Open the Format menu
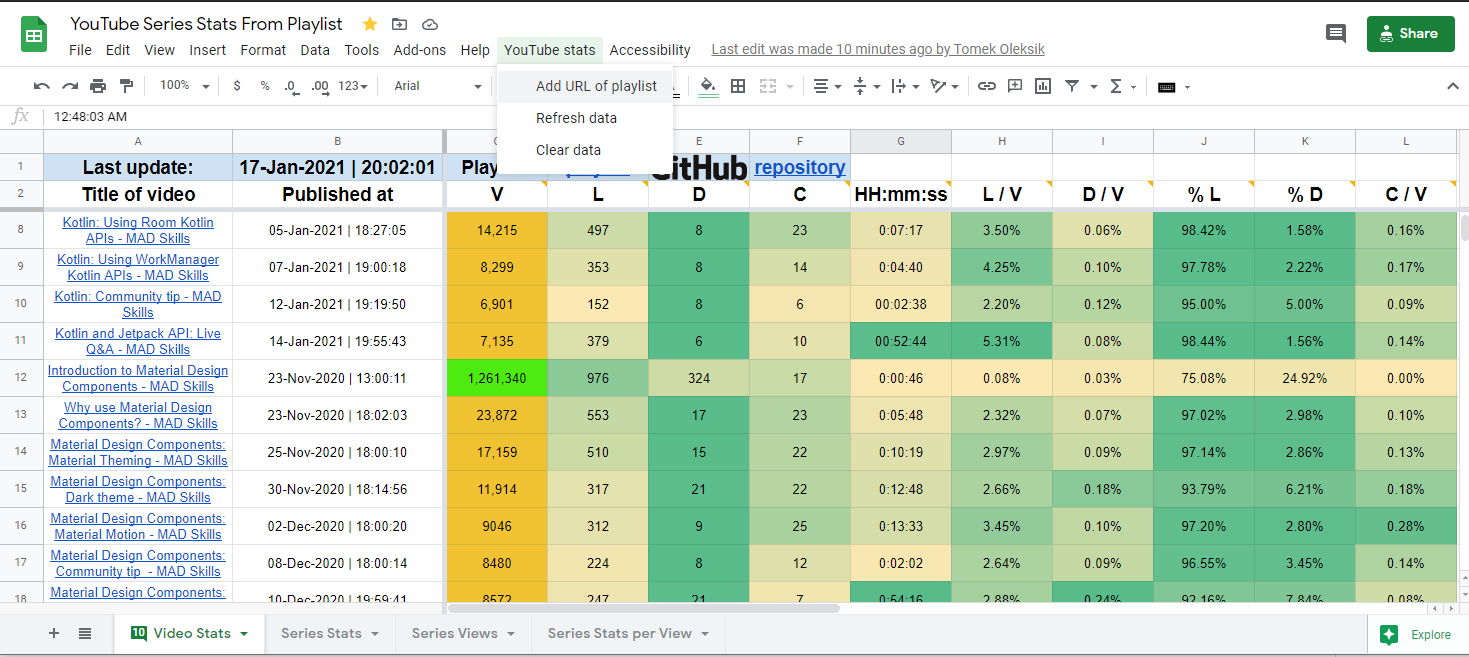The width and height of the screenshot is (1469, 657). (x=263, y=50)
